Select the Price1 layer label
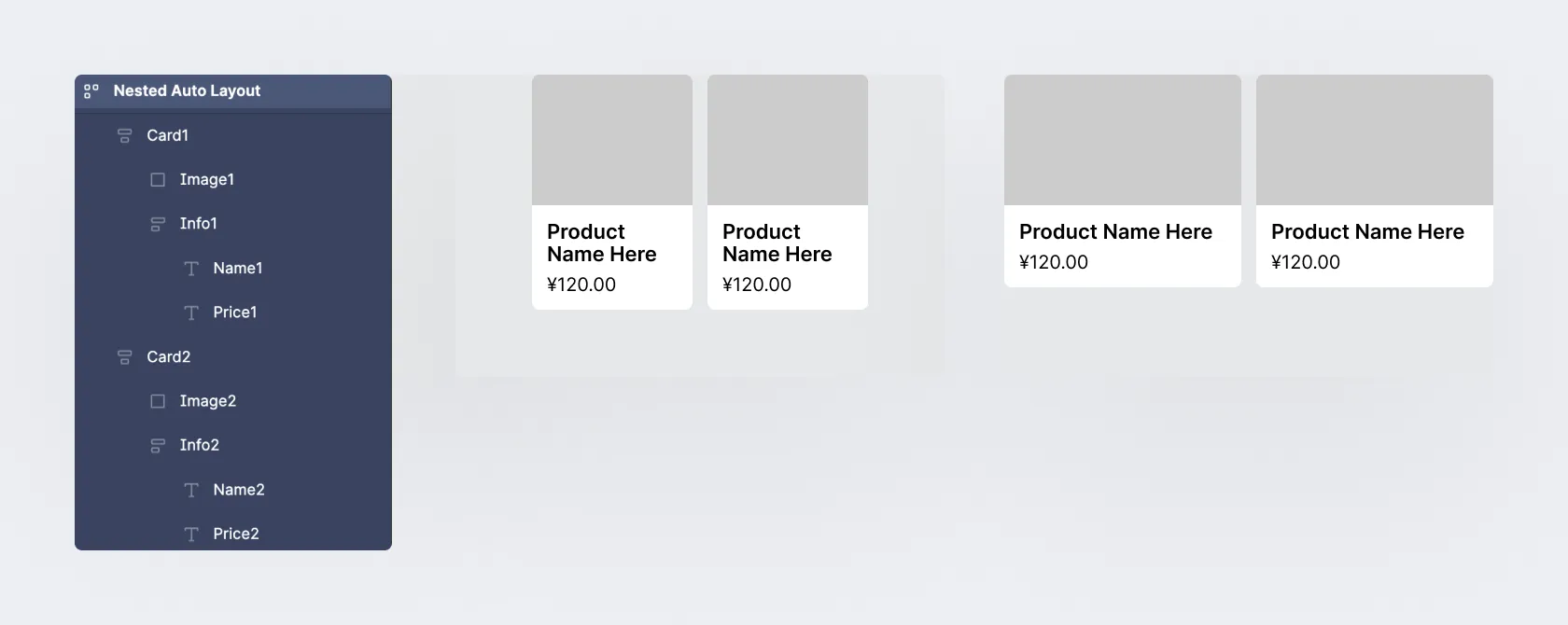Image resolution: width=1568 pixels, height=625 pixels. pos(235,313)
